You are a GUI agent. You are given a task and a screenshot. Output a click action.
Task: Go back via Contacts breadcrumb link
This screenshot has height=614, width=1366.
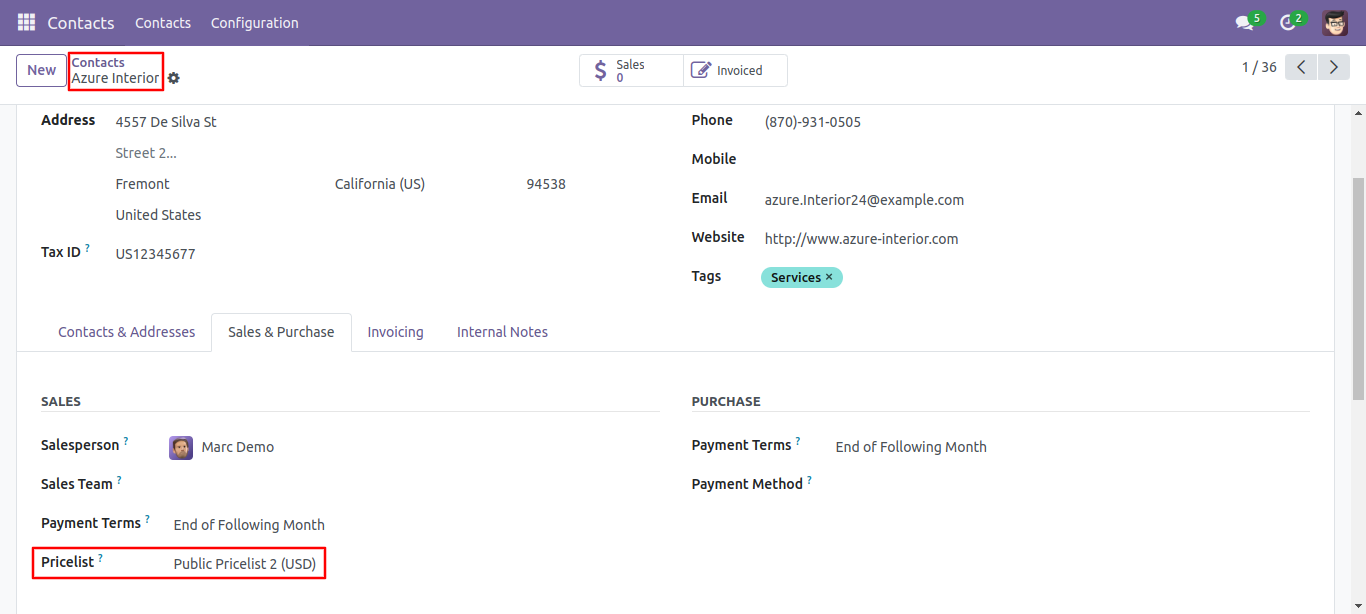(98, 62)
